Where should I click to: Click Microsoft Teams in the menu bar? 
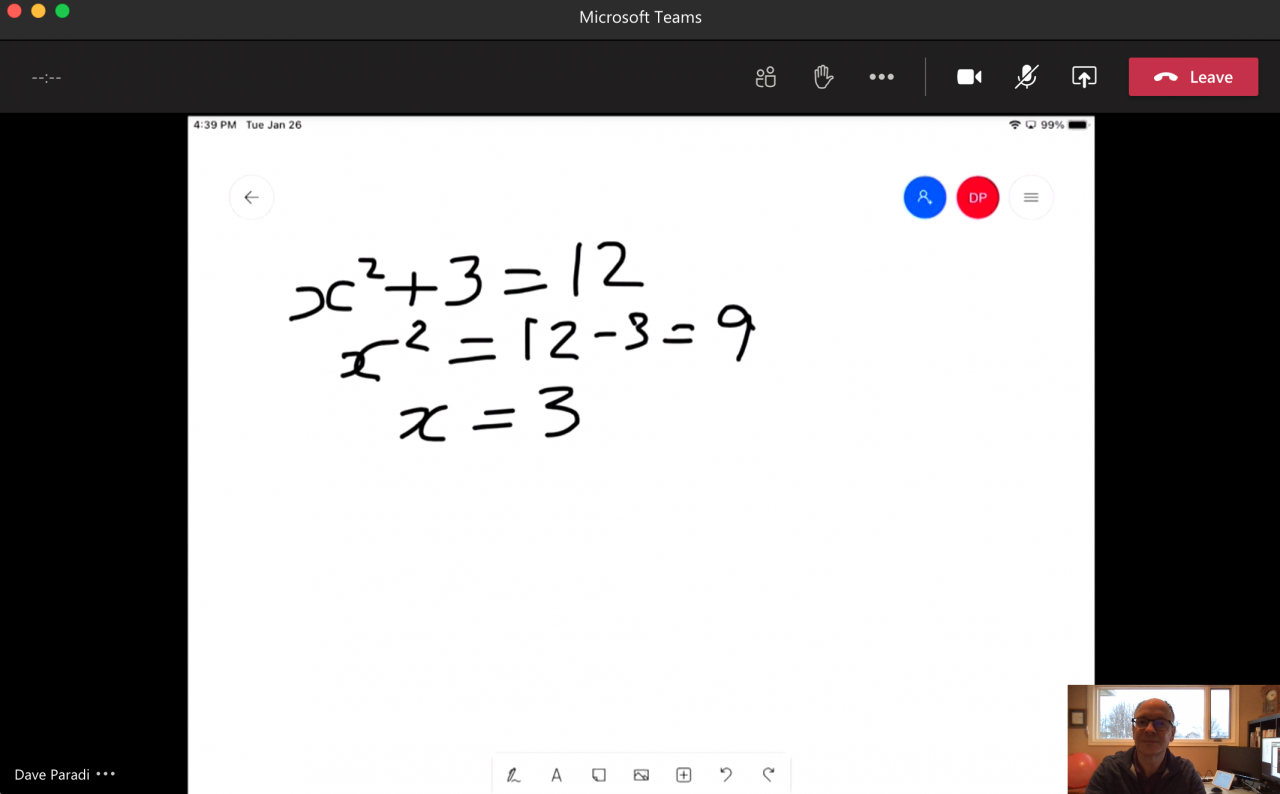(640, 17)
